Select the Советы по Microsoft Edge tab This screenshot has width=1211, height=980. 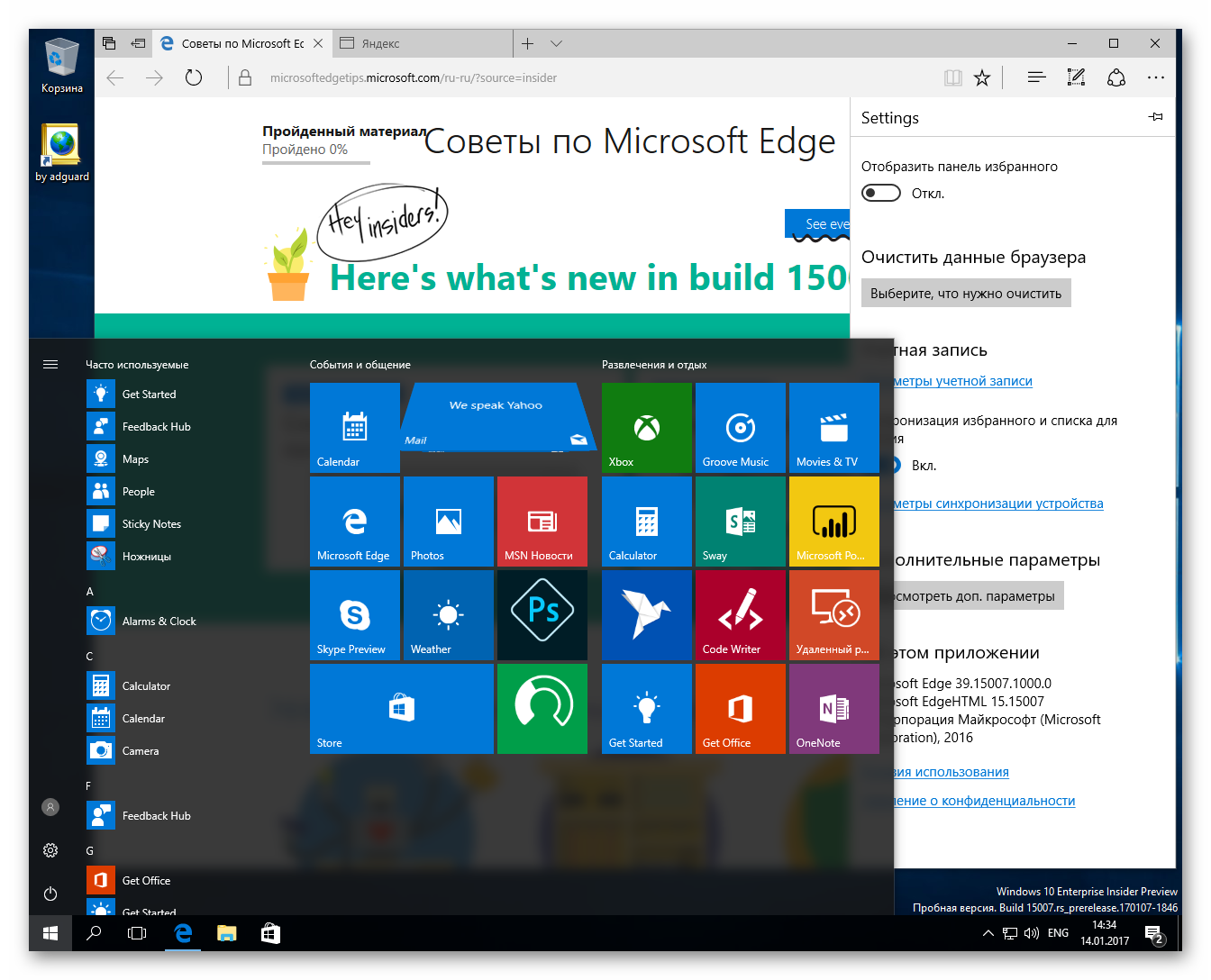point(241,43)
